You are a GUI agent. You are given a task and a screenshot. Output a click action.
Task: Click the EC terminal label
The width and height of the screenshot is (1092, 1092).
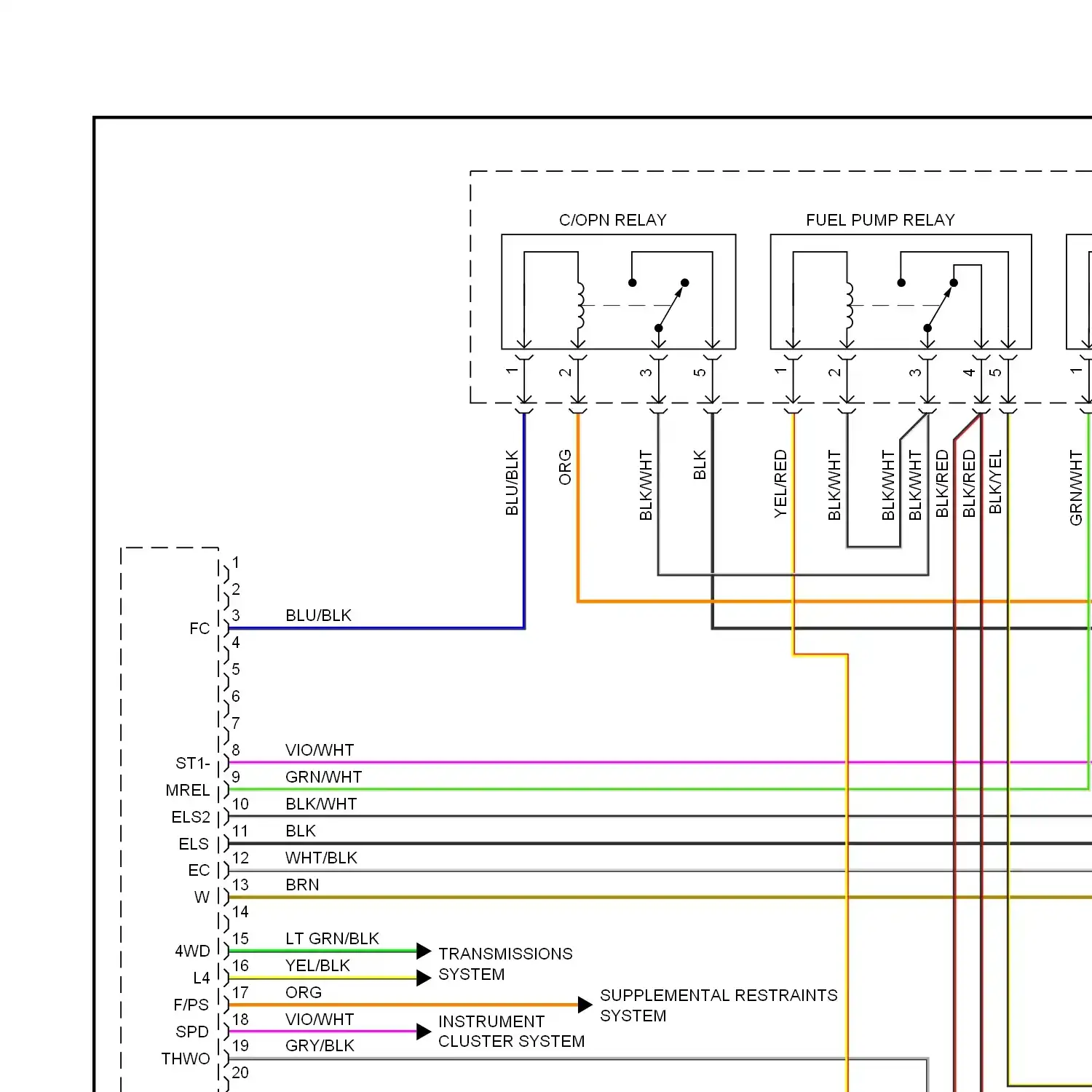click(x=199, y=870)
